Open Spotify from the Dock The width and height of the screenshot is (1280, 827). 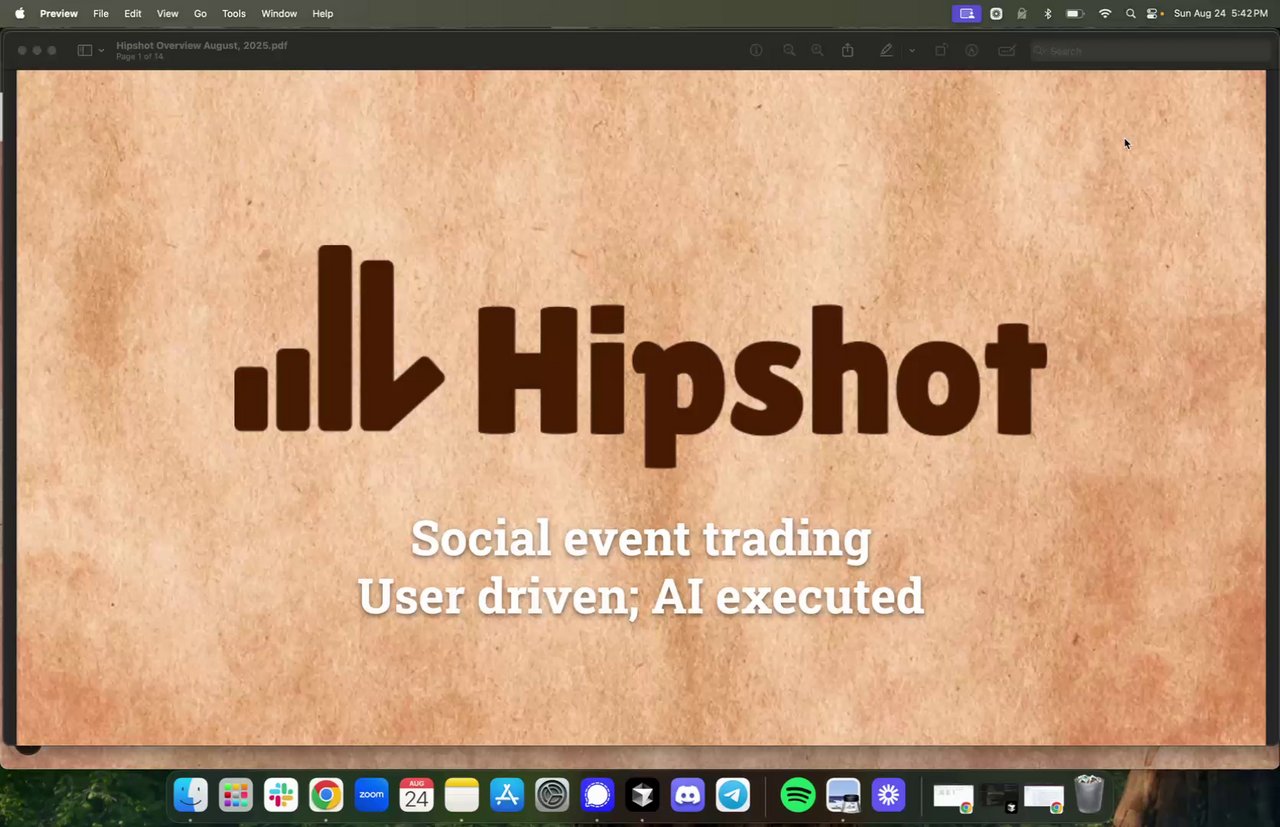[798, 795]
